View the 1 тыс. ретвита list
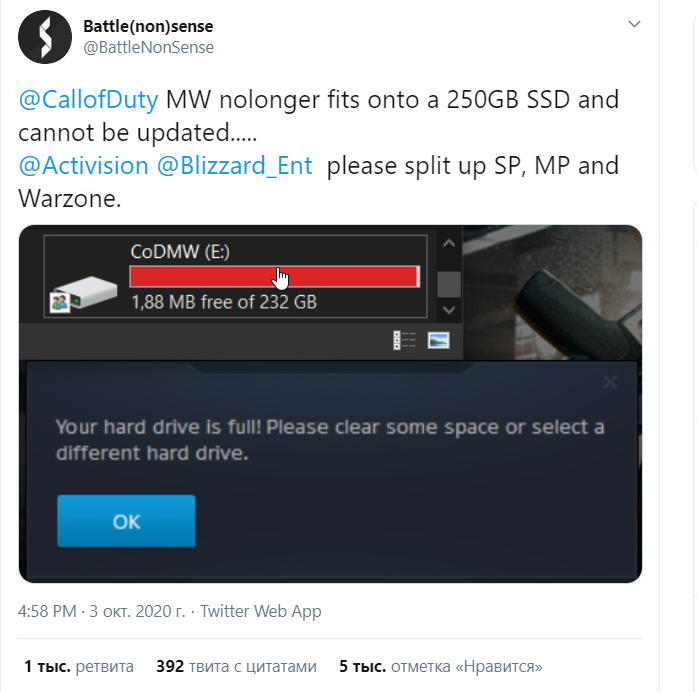Image resolution: width=697 pixels, height=692 pixels. [79, 666]
